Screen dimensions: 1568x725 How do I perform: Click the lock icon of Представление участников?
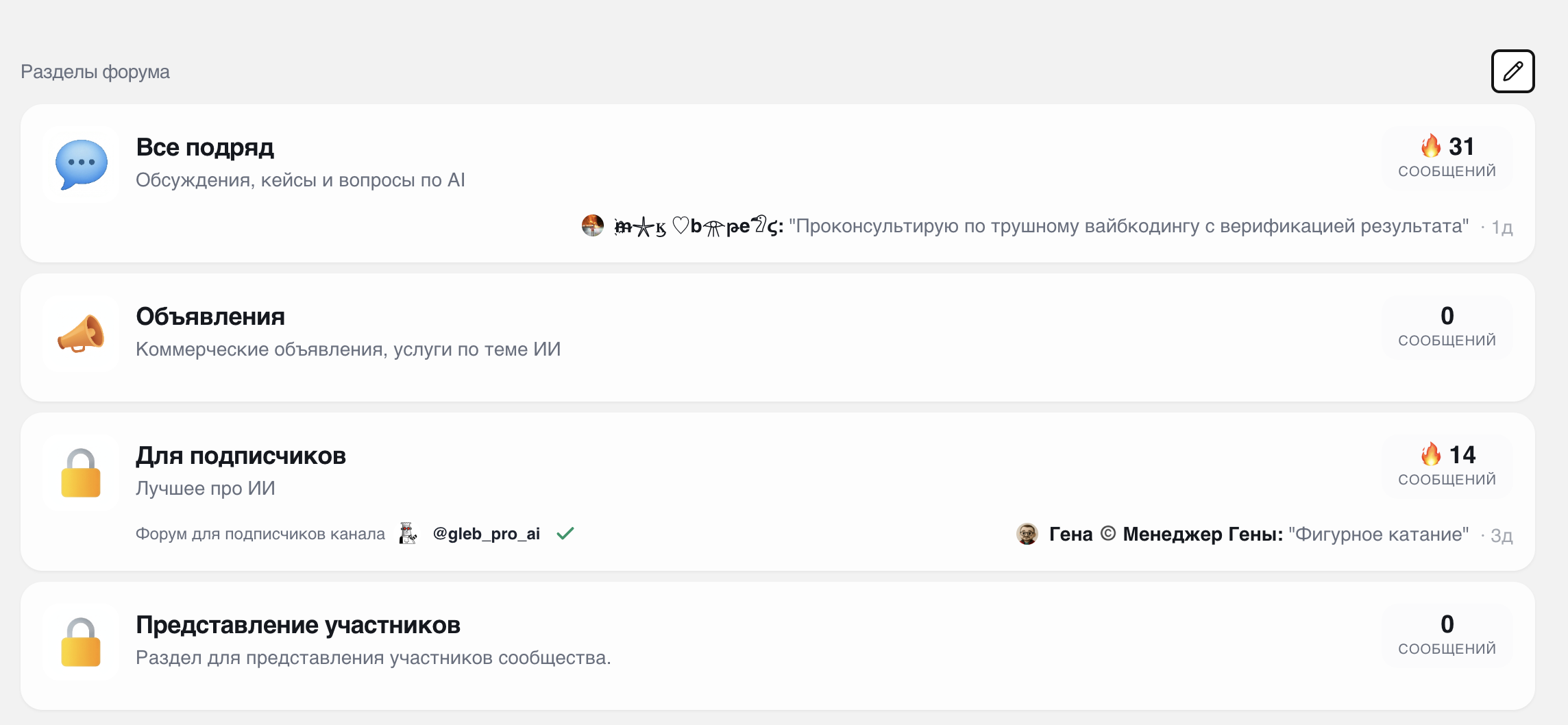pyautogui.click(x=80, y=642)
